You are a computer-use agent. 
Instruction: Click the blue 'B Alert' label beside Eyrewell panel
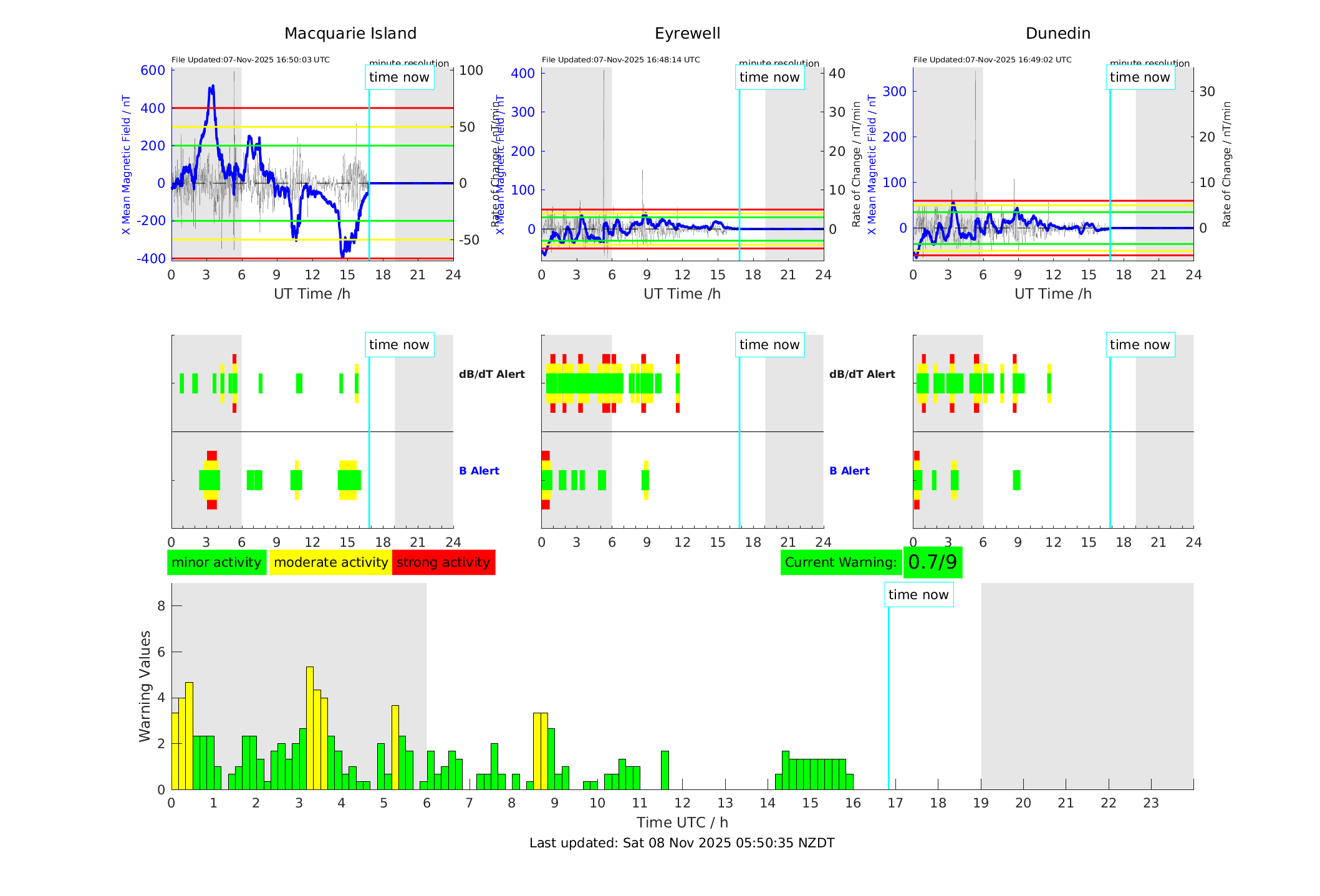point(849,471)
